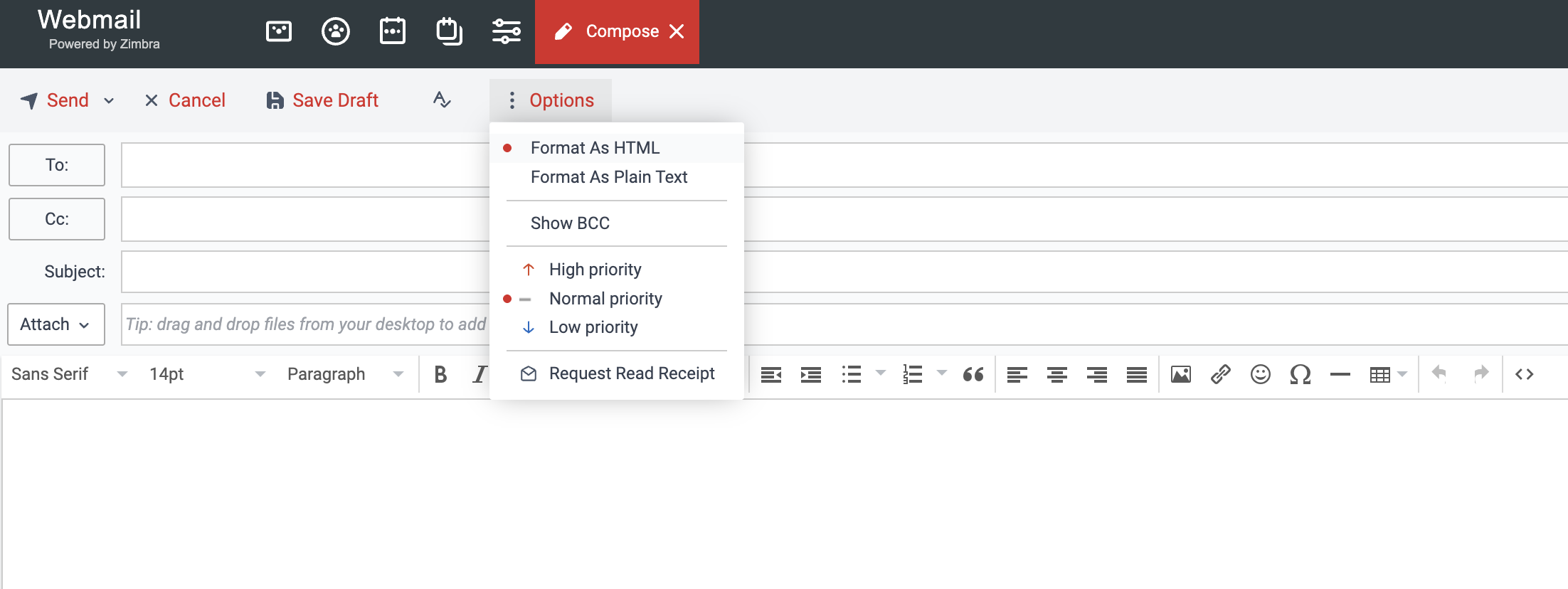This screenshot has width=1568, height=589.
Task: Open the Cc: address picker
Action: pos(57,219)
